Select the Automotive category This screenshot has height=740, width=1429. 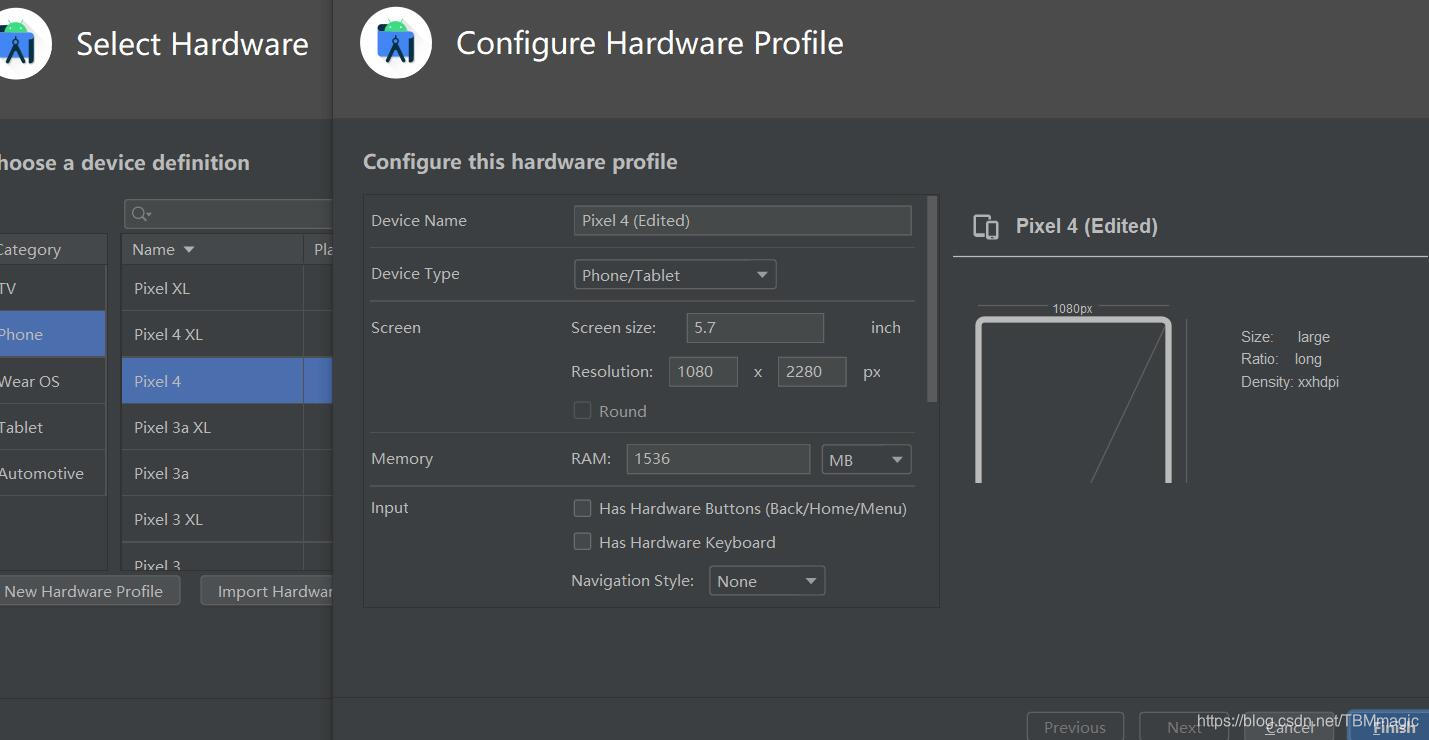coord(52,473)
